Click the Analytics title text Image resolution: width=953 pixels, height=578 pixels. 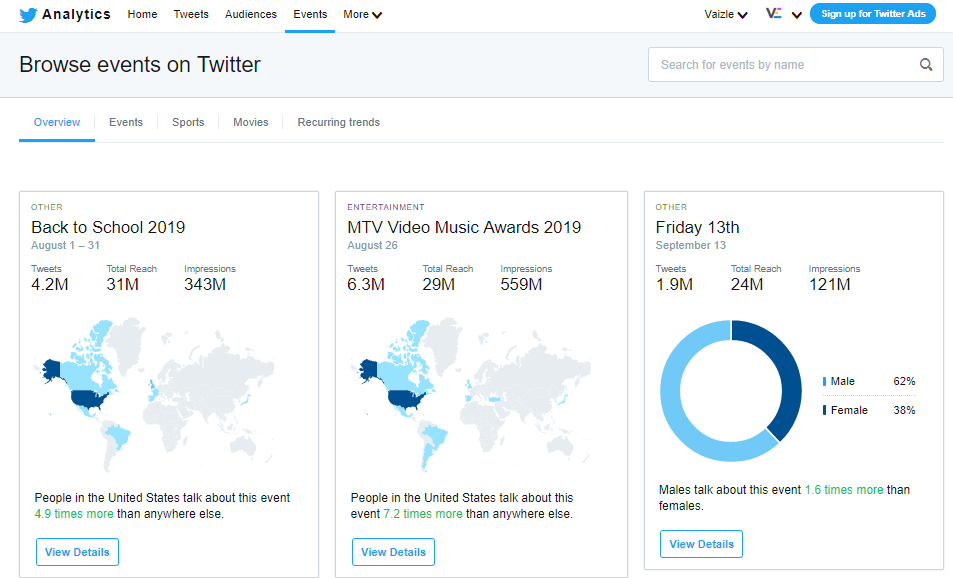tap(76, 14)
